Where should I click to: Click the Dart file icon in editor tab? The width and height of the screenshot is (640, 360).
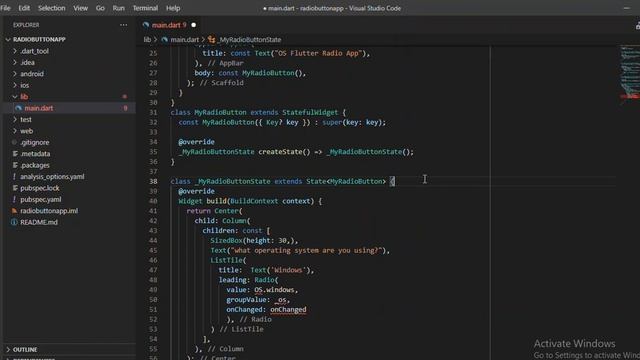click(x=146, y=25)
